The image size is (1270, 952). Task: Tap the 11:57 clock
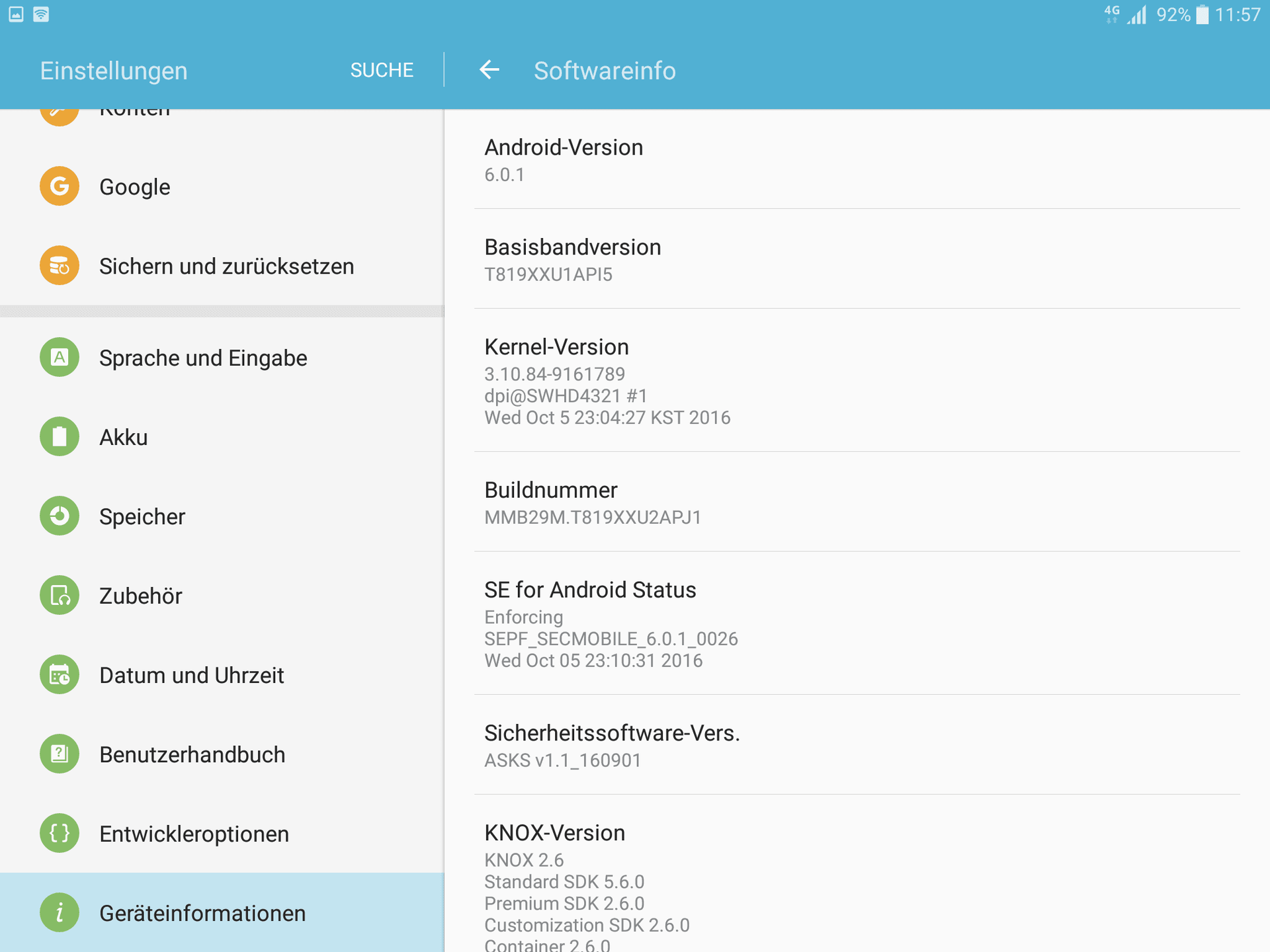tap(1238, 15)
